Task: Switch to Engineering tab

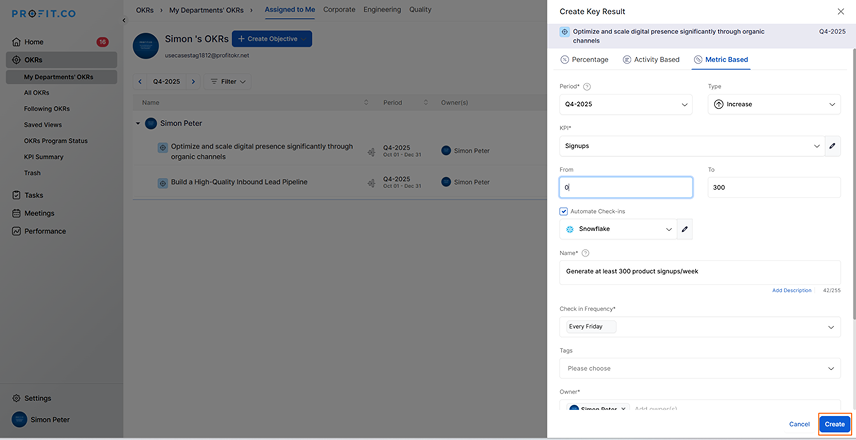Action: (x=382, y=10)
